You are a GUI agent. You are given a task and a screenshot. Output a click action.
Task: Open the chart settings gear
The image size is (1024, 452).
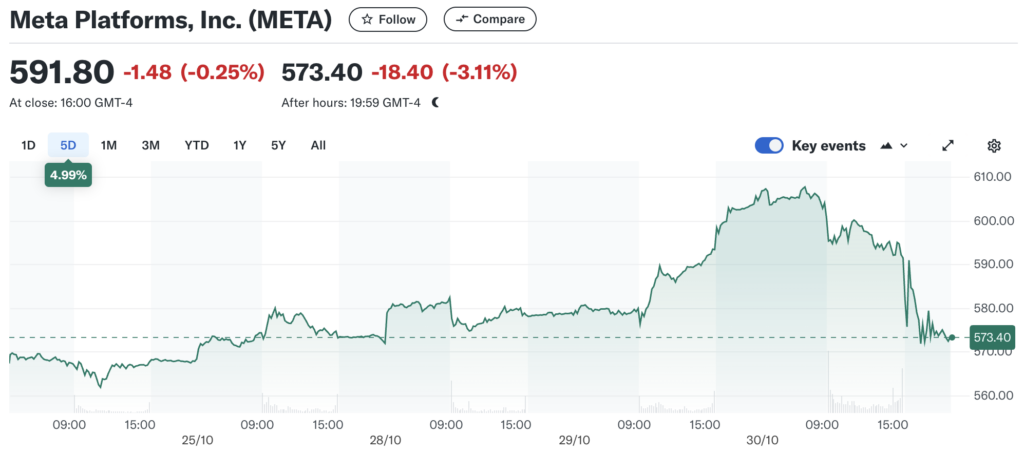(x=994, y=146)
